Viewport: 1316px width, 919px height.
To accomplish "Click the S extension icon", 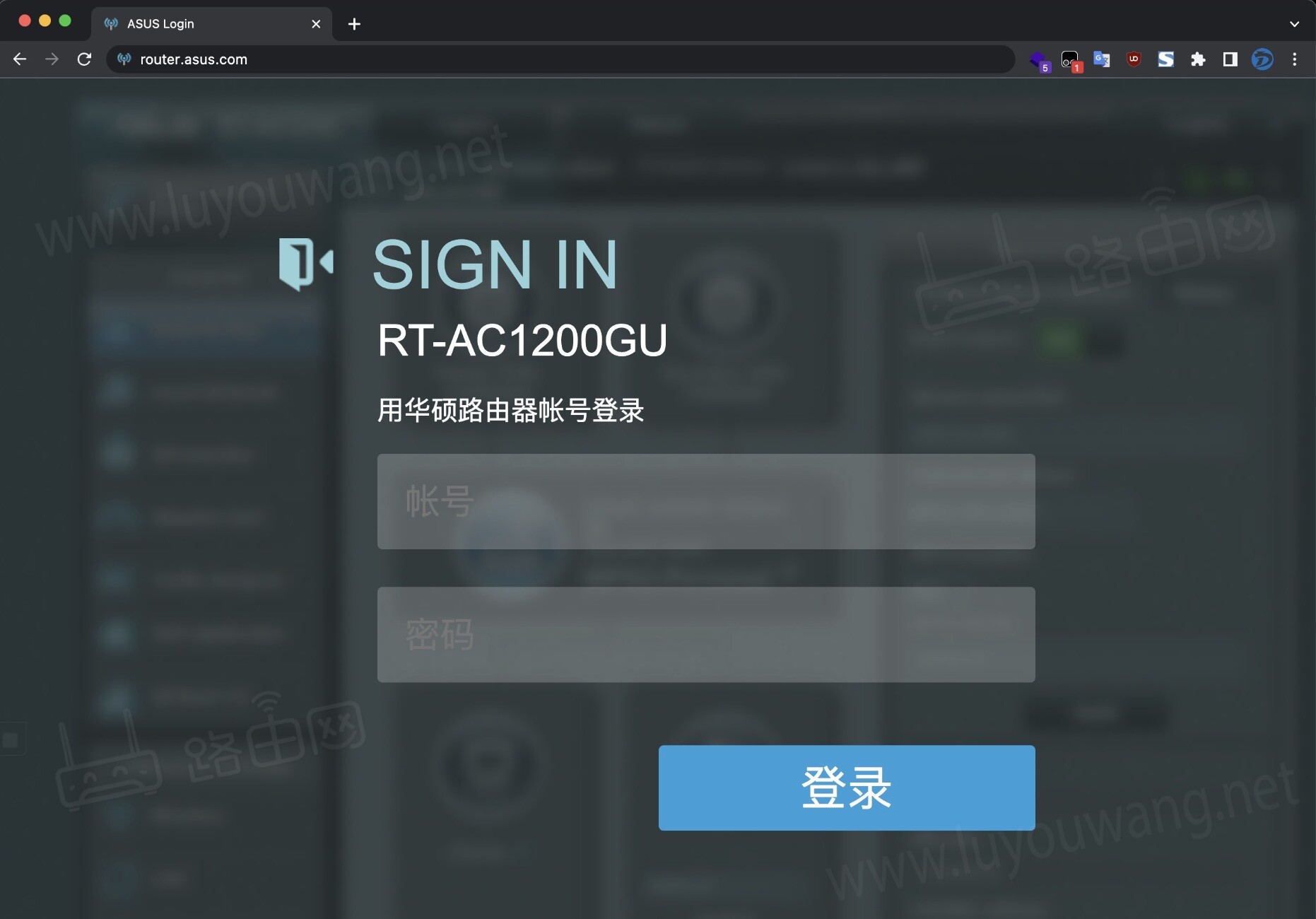I will click(1165, 59).
